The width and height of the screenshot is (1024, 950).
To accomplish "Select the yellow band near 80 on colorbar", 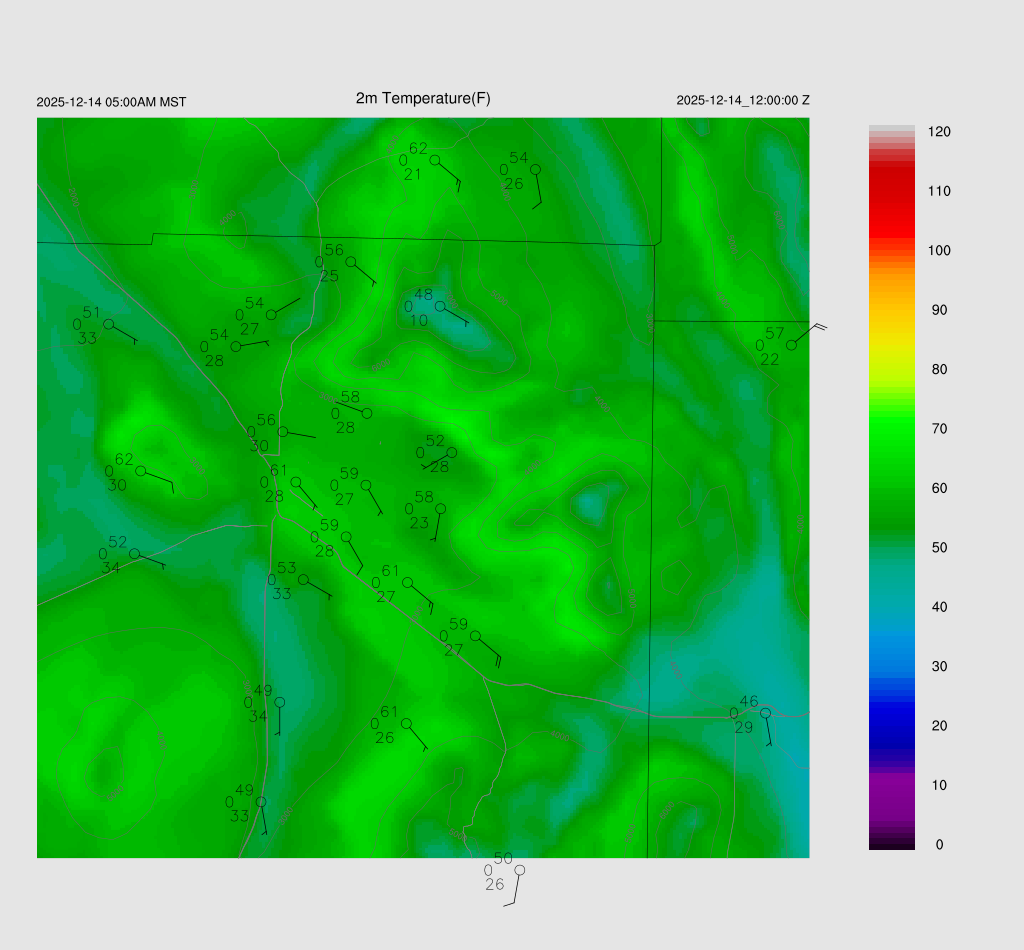I will [892, 368].
